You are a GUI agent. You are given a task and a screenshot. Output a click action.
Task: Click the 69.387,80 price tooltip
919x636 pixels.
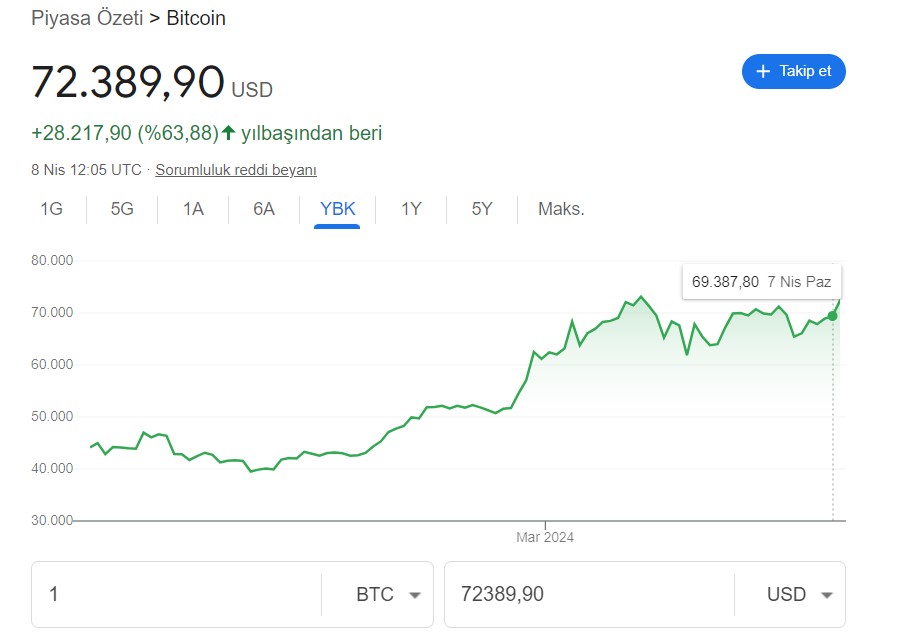(x=762, y=282)
